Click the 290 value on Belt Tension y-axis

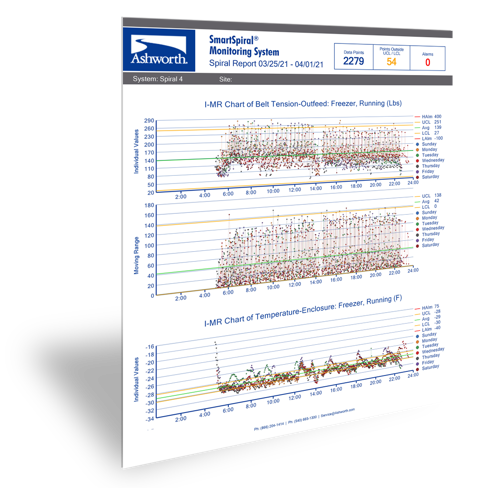coord(149,121)
